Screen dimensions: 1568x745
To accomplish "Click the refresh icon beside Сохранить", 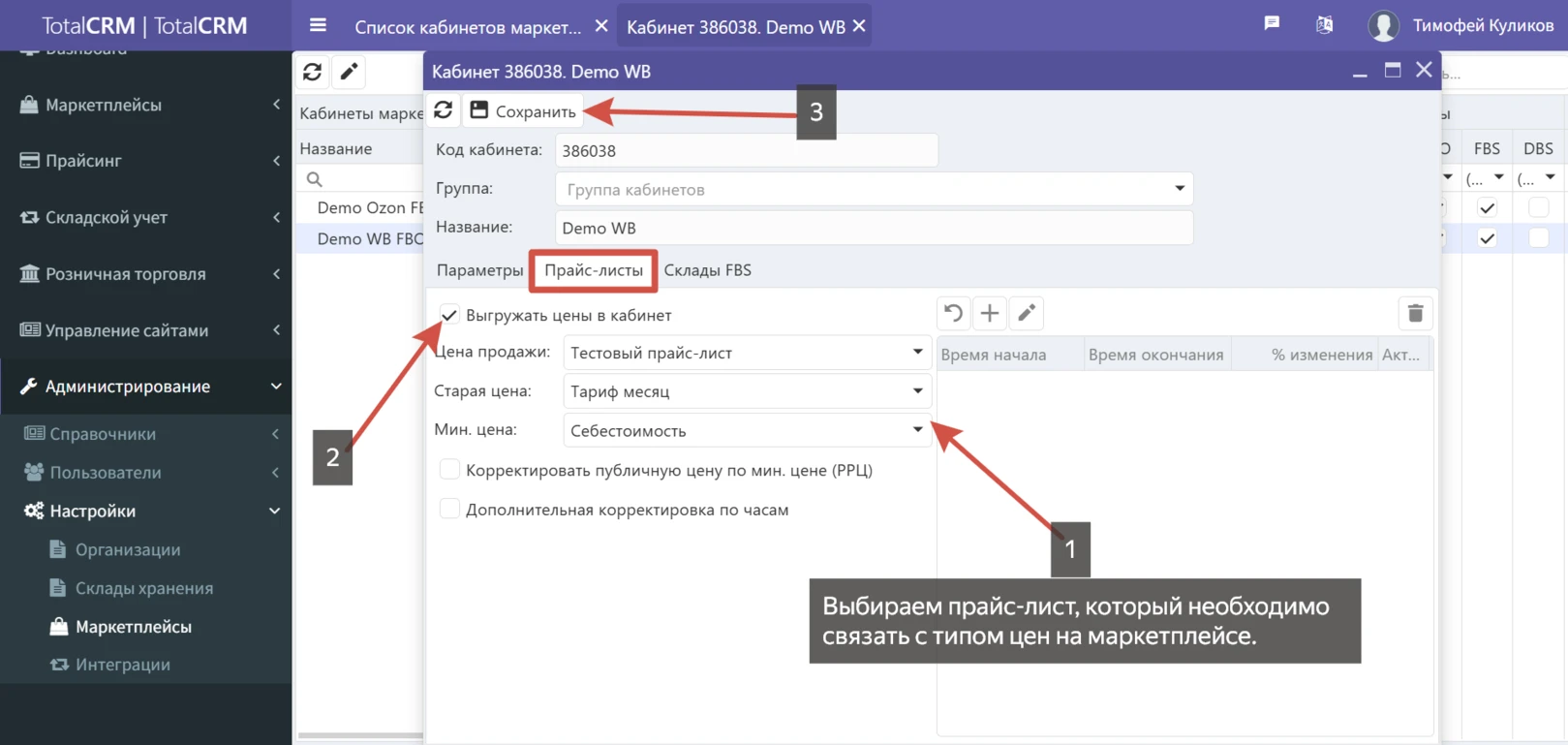I will click(x=444, y=110).
